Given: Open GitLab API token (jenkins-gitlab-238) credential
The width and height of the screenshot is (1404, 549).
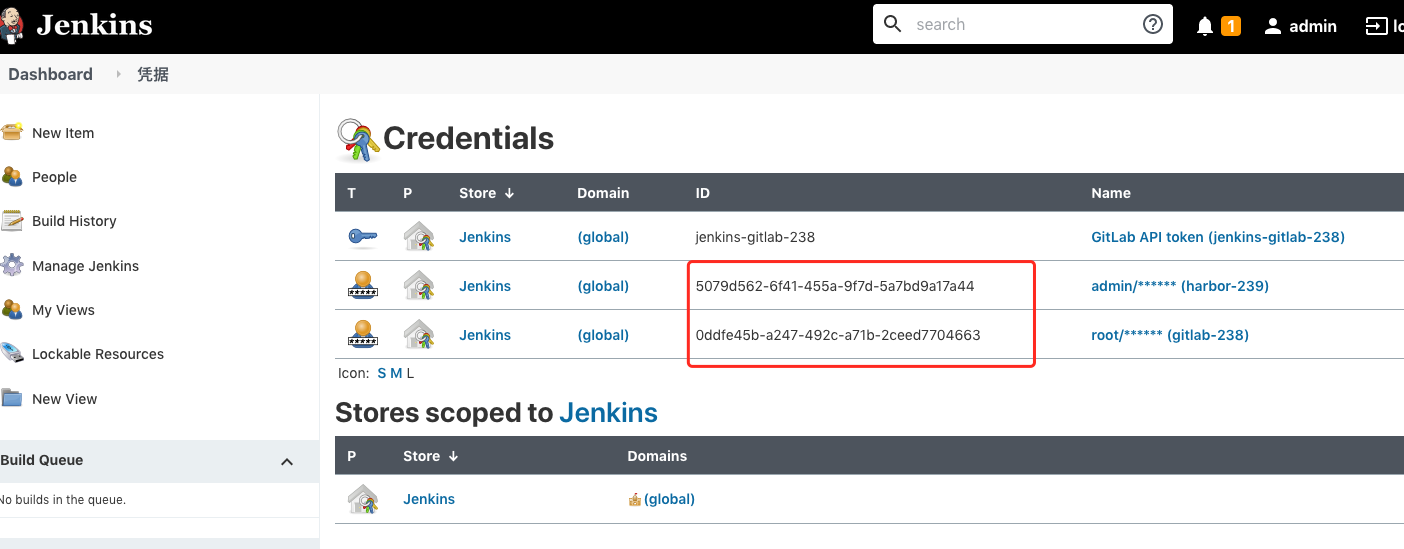Looking at the screenshot, I should pyautogui.click(x=1218, y=237).
